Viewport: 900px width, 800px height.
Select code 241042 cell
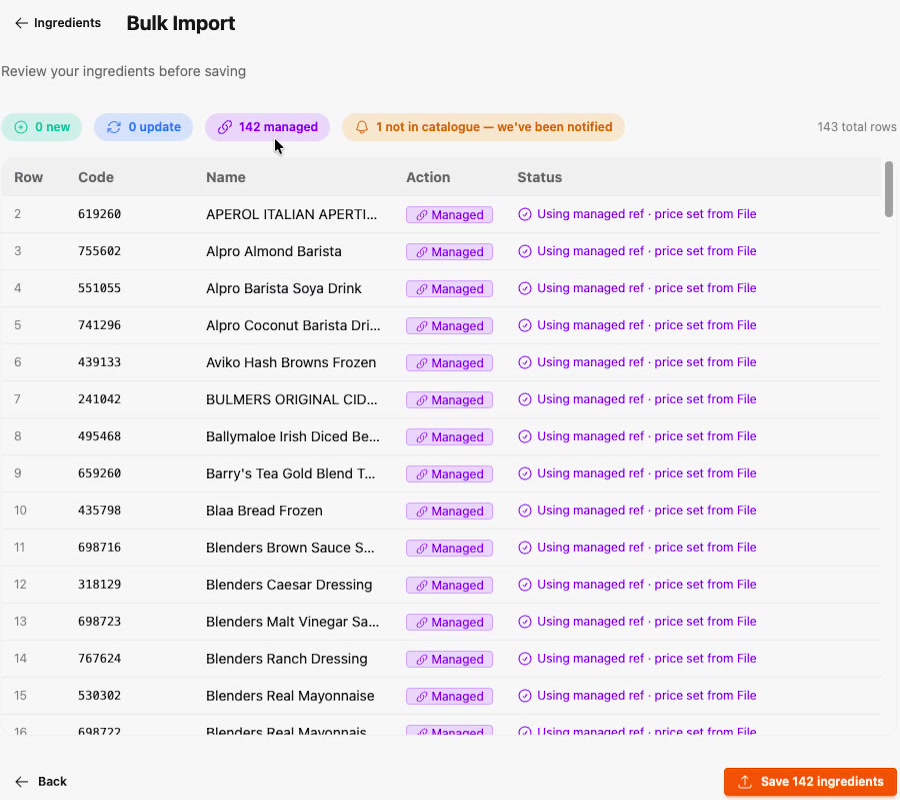99,399
